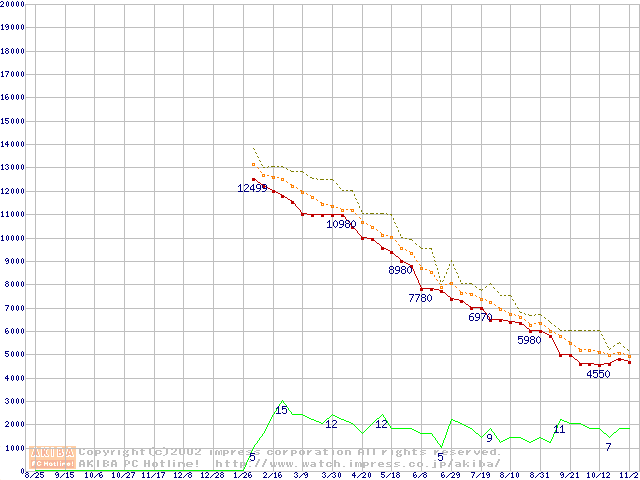Screen dimensions: 640x480
Task: Click the 11/2 date on x-axis
Action: [628, 475]
